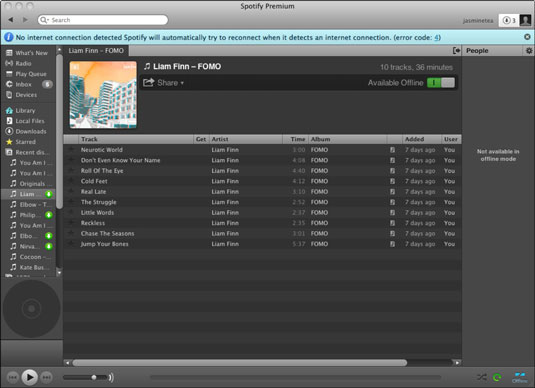Select the track The Struggle
The image size is (535, 388).
(99, 202)
